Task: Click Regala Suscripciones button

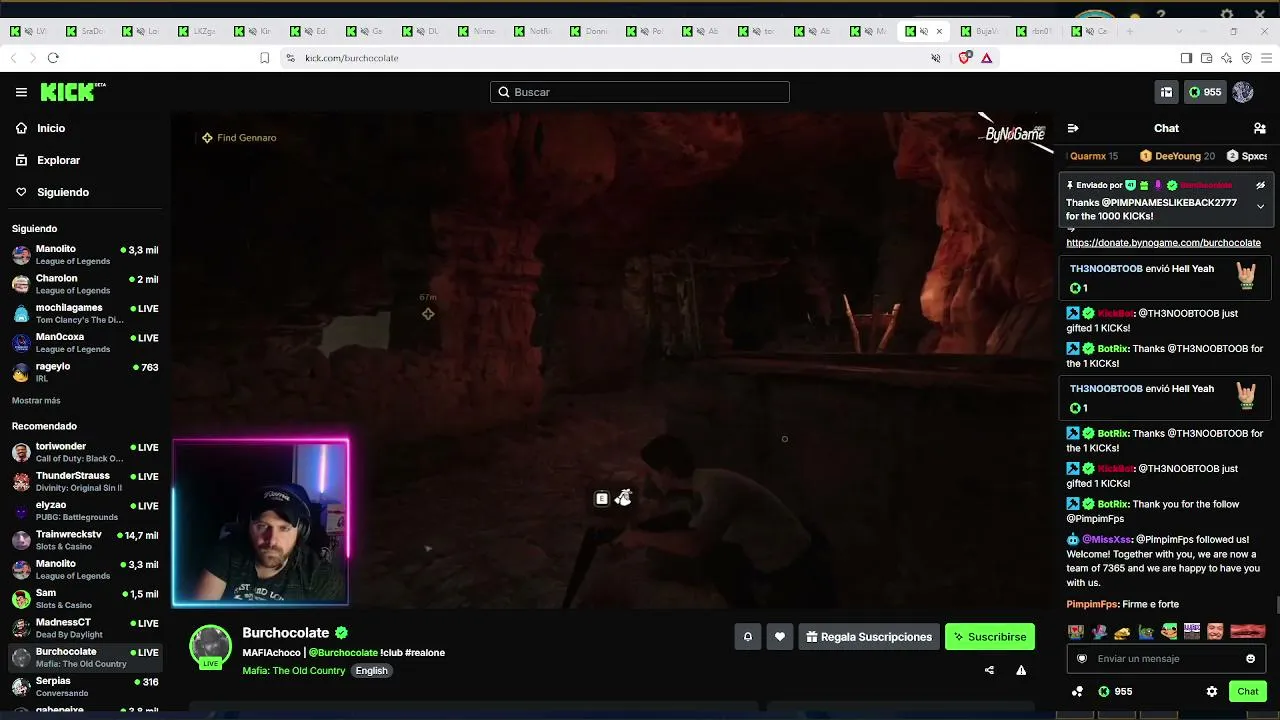Action: (869, 637)
